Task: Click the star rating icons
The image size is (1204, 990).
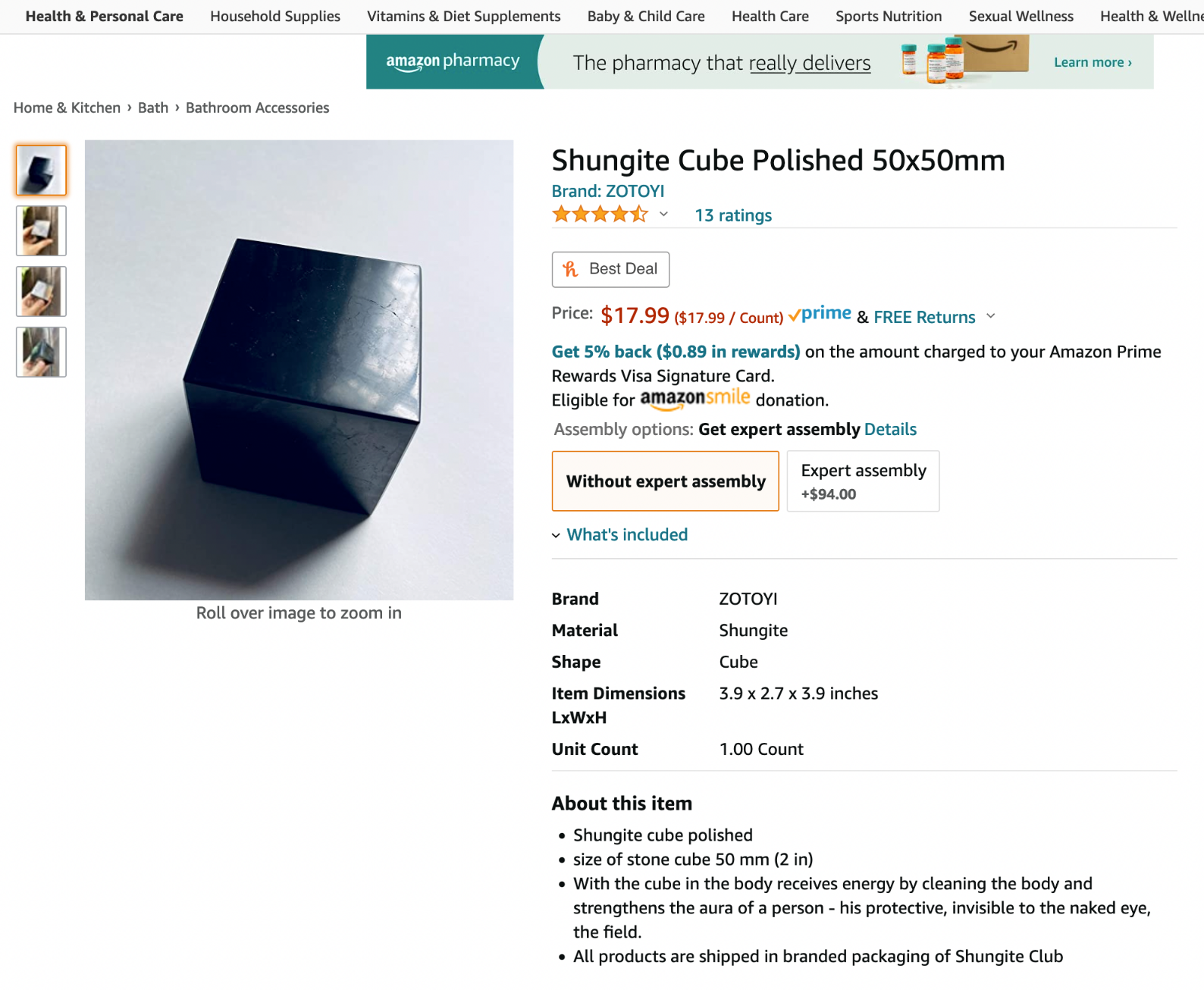Action: click(x=600, y=215)
